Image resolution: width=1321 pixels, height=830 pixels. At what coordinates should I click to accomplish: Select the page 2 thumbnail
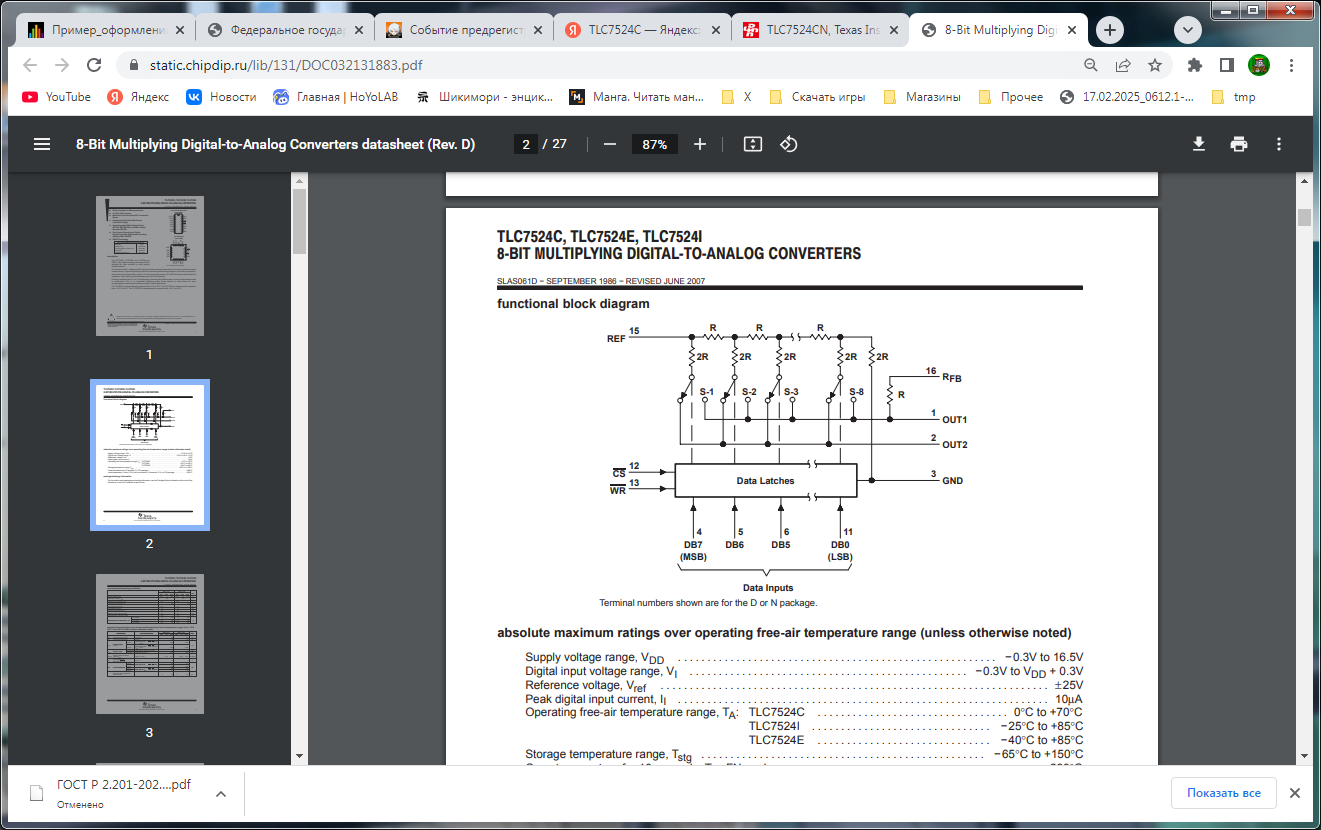click(149, 455)
